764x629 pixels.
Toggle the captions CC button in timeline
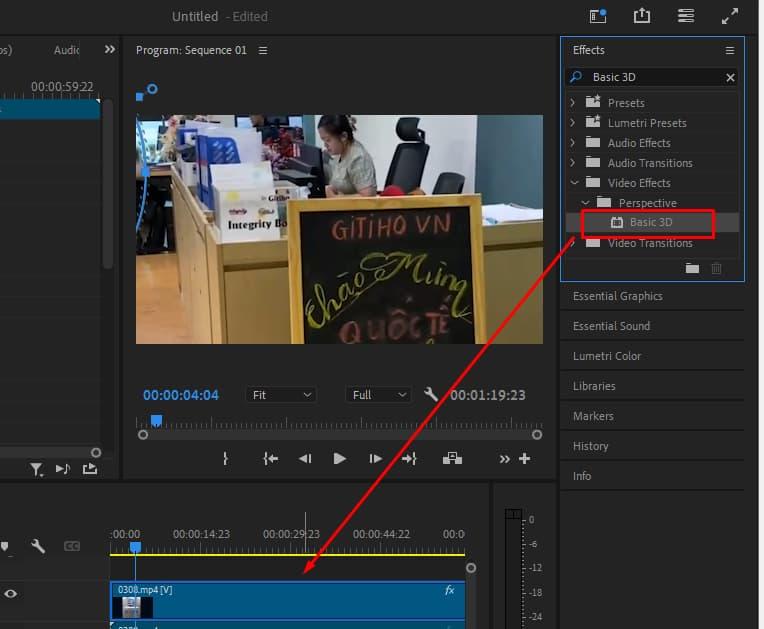(72, 546)
